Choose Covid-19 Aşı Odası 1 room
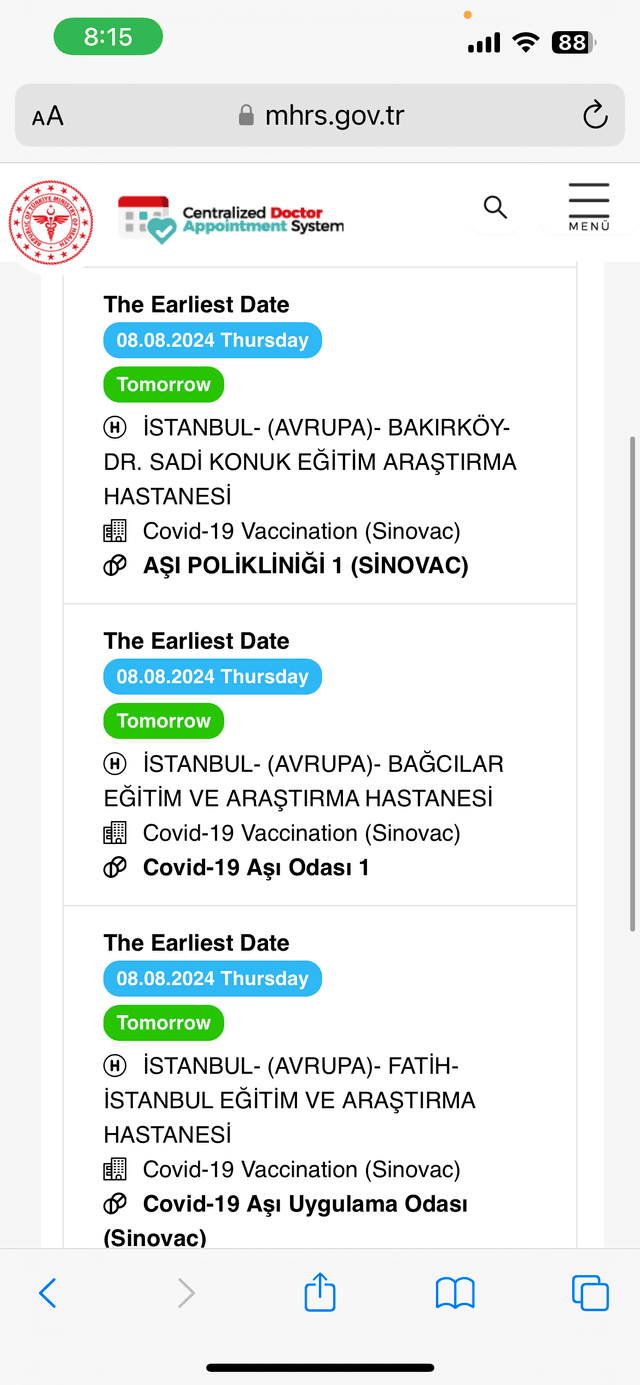Viewport: 640px width, 1385px height. point(256,868)
